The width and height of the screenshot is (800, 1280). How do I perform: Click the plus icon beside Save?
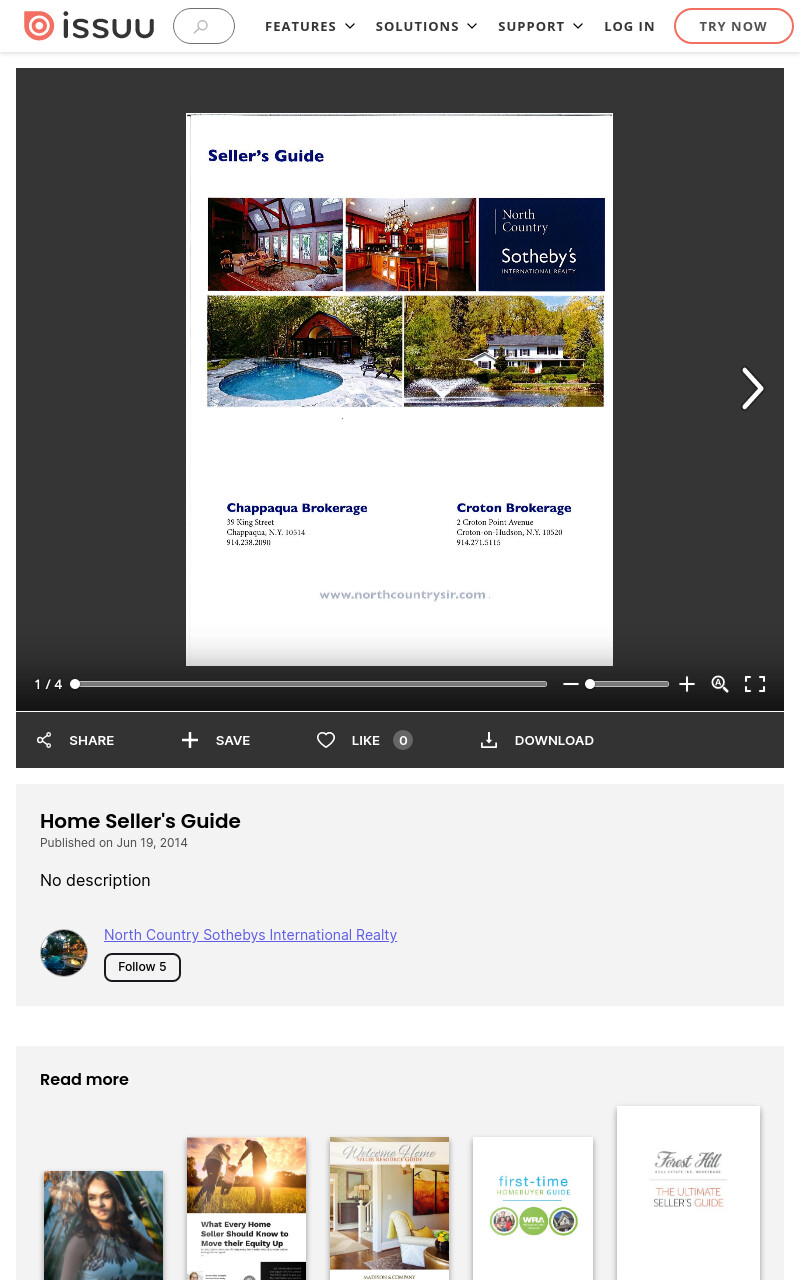(x=190, y=740)
